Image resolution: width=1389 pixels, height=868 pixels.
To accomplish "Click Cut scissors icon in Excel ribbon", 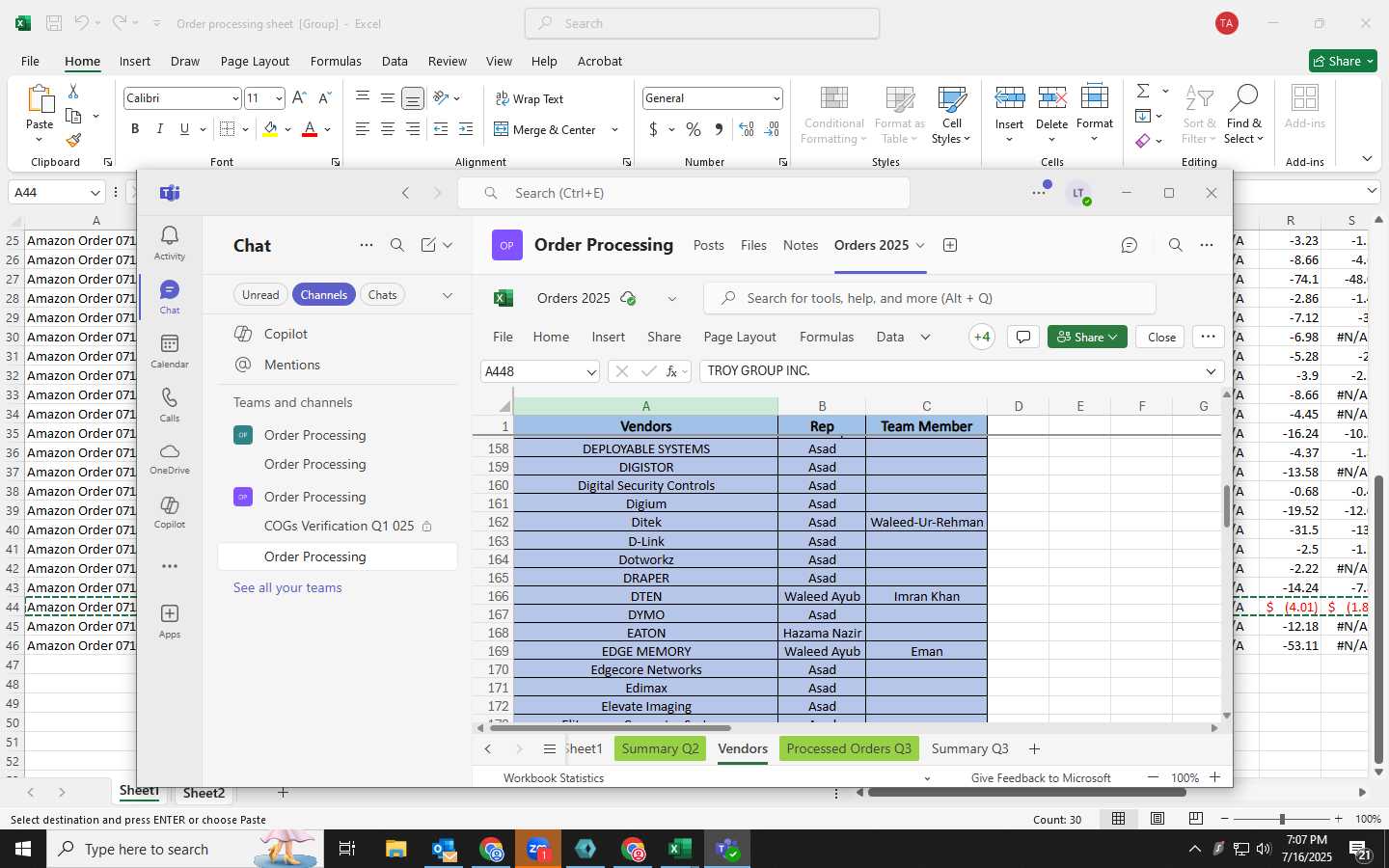I will tap(73, 91).
